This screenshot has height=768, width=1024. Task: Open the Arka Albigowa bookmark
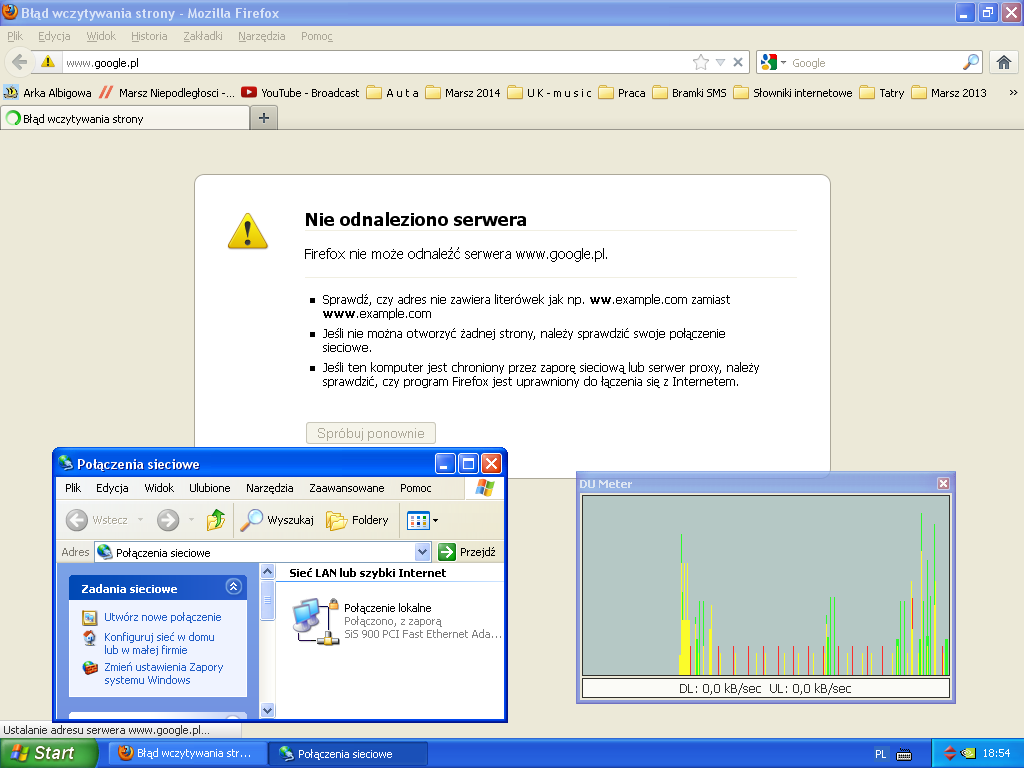coord(48,93)
